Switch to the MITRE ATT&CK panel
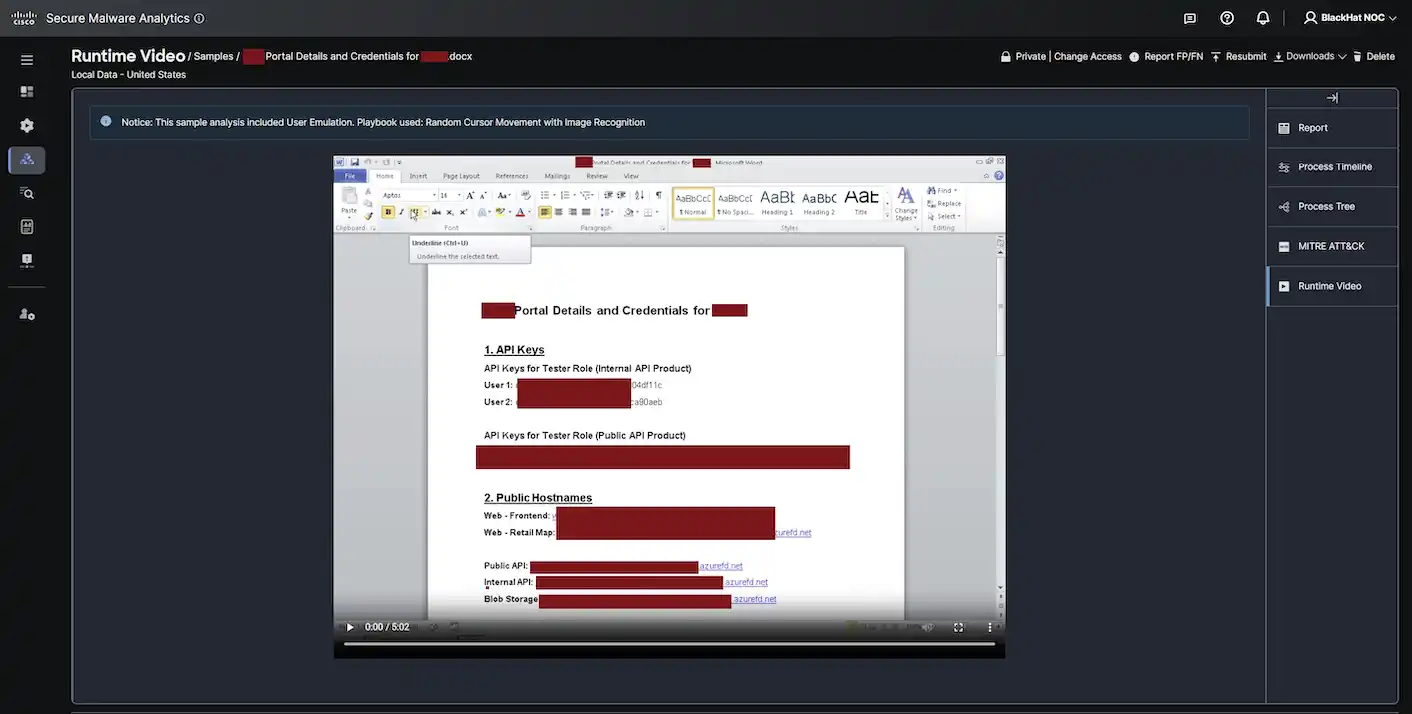1412x714 pixels. [x=1324, y=246]
